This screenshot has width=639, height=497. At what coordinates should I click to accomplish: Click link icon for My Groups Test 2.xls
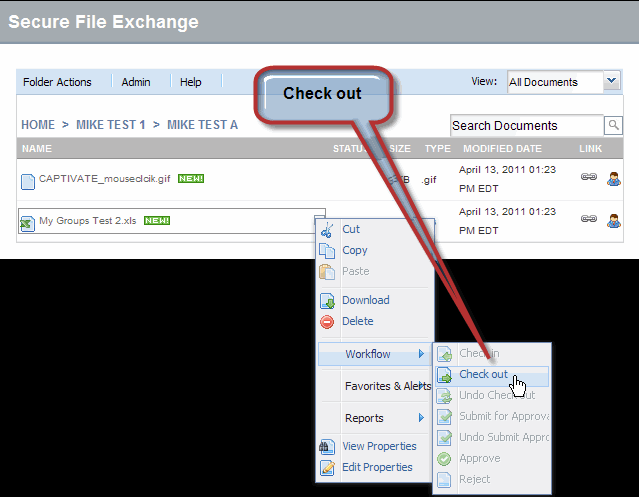589,219
